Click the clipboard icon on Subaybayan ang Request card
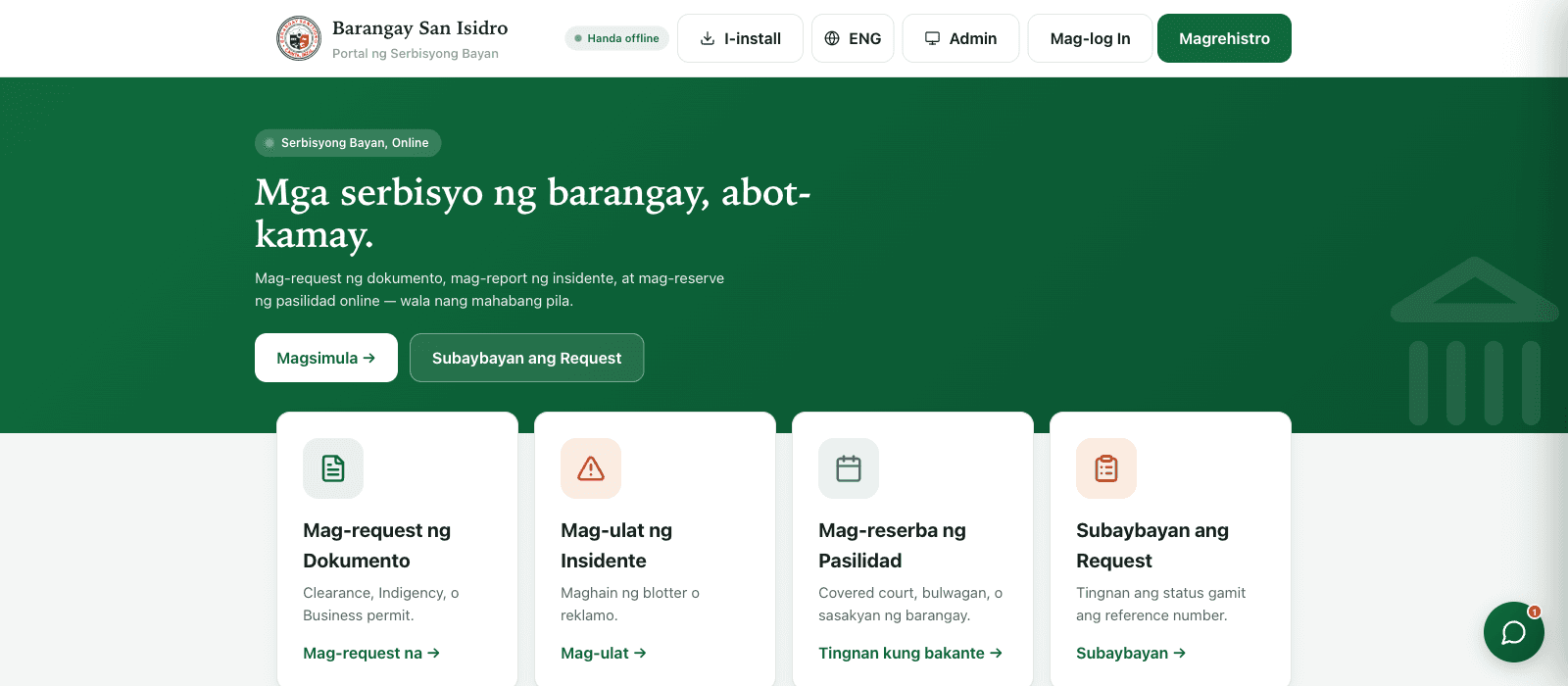 point(1106,468)
